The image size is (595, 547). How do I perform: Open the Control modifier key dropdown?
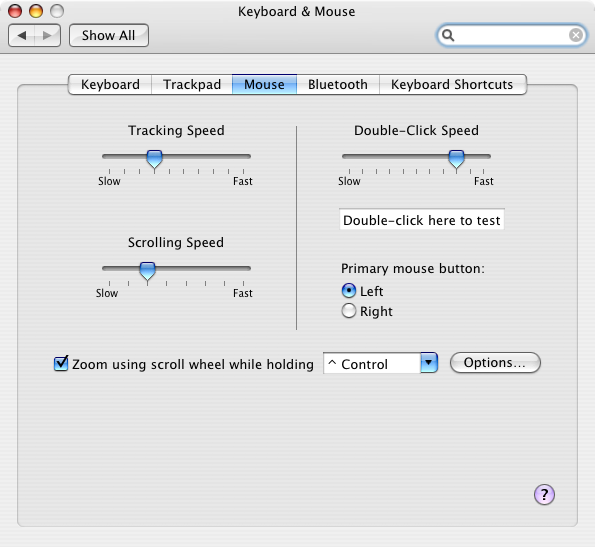381,363
